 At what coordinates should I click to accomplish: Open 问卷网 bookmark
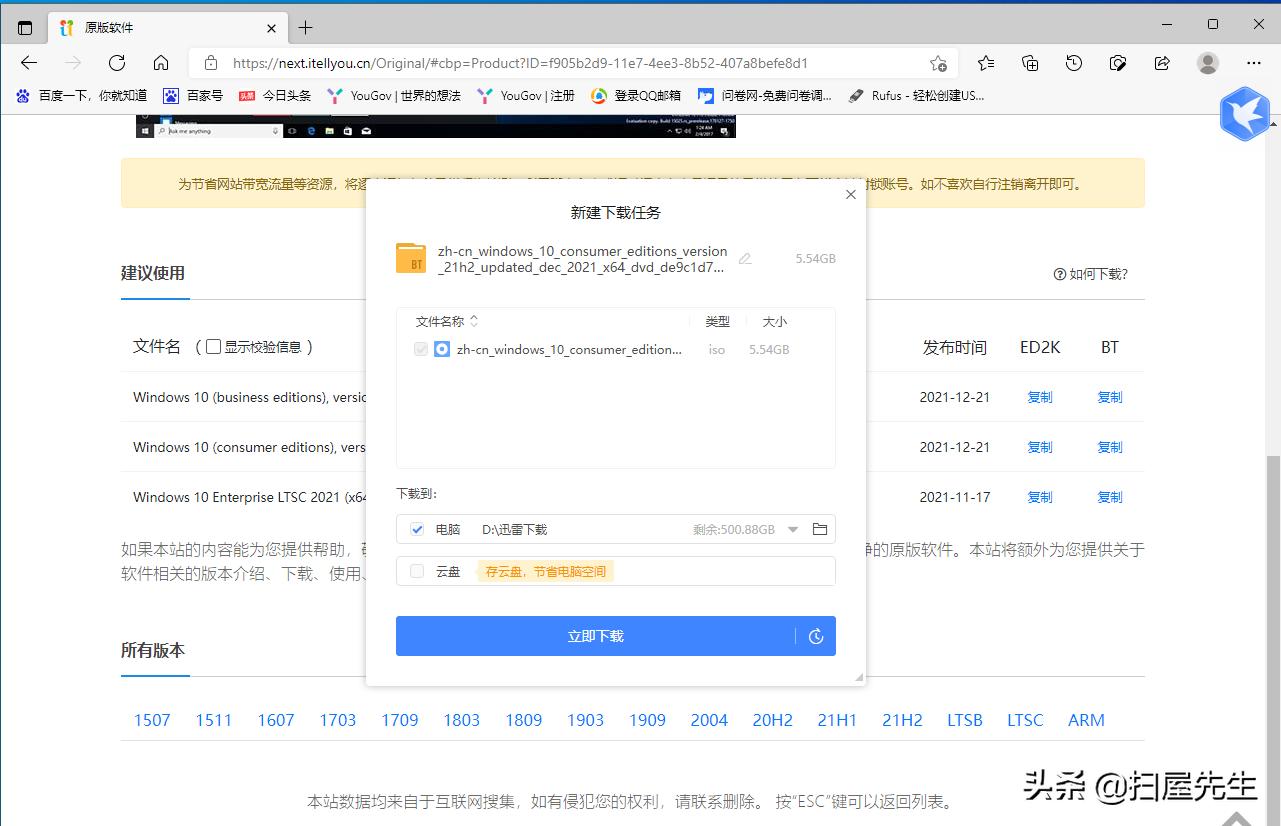coord(765,96)
